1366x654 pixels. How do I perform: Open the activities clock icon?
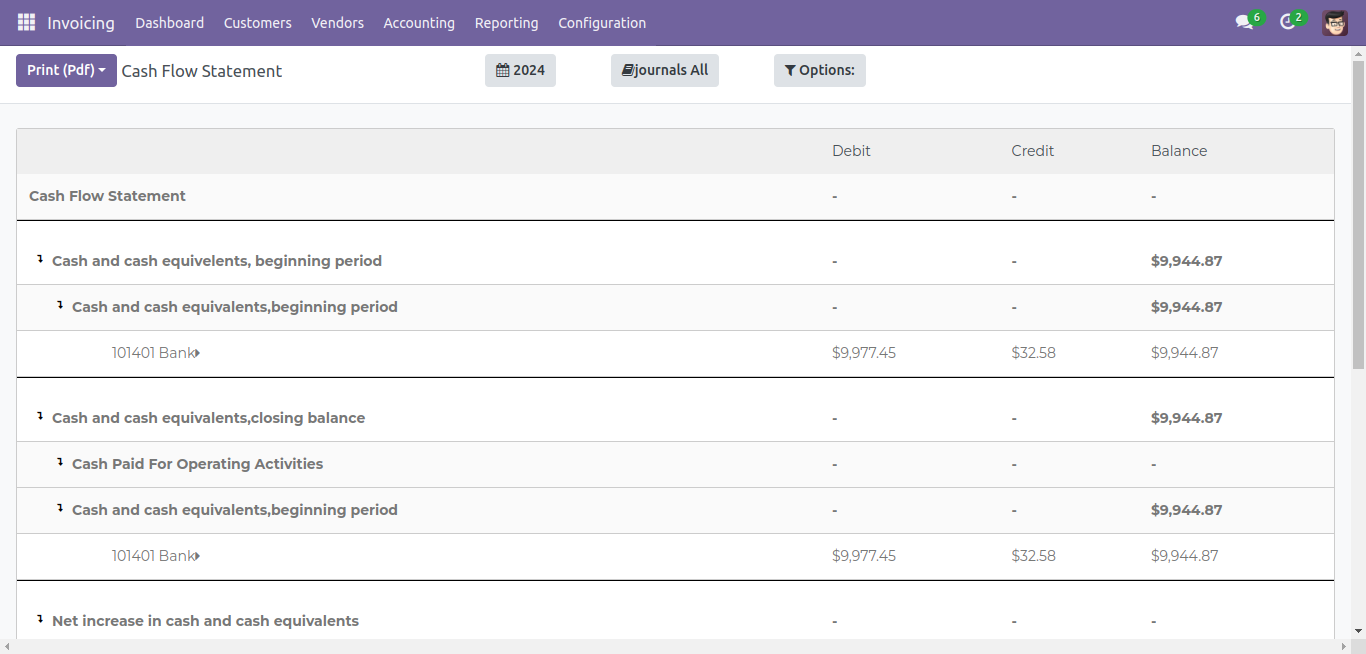[1287, 22]
